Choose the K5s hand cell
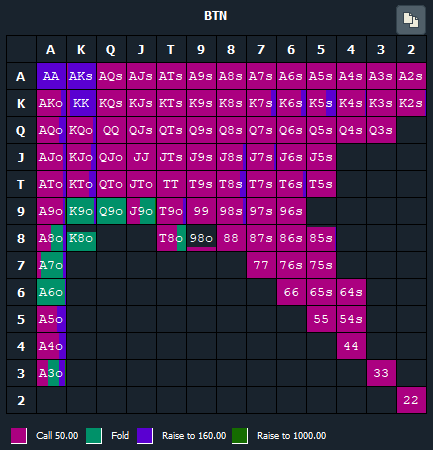Image resolution: width=433 pixels, height=450 pixels. (321, 103)
